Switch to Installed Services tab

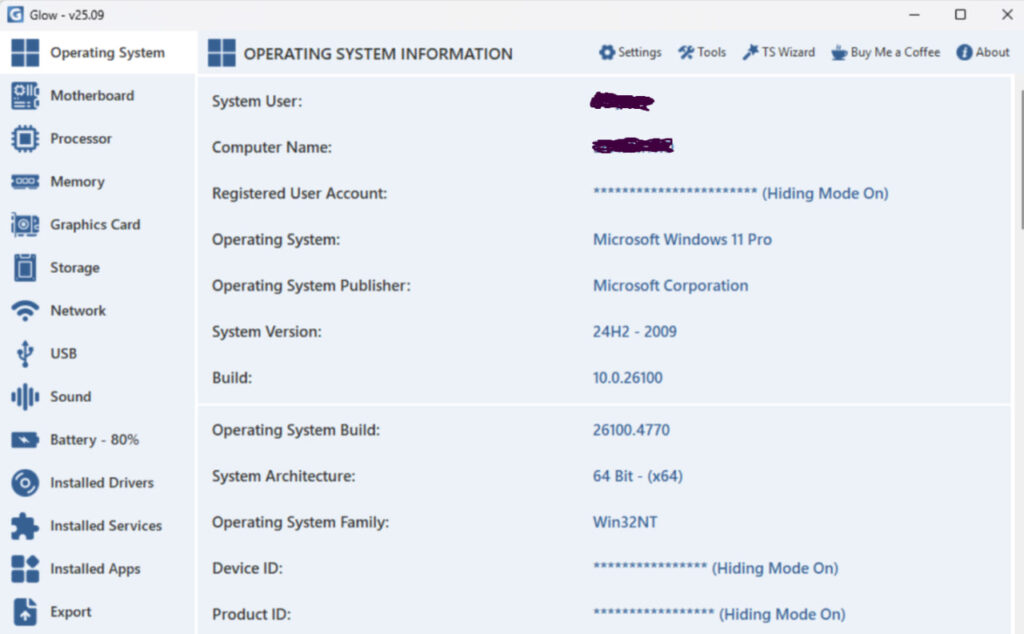[105, 526]
